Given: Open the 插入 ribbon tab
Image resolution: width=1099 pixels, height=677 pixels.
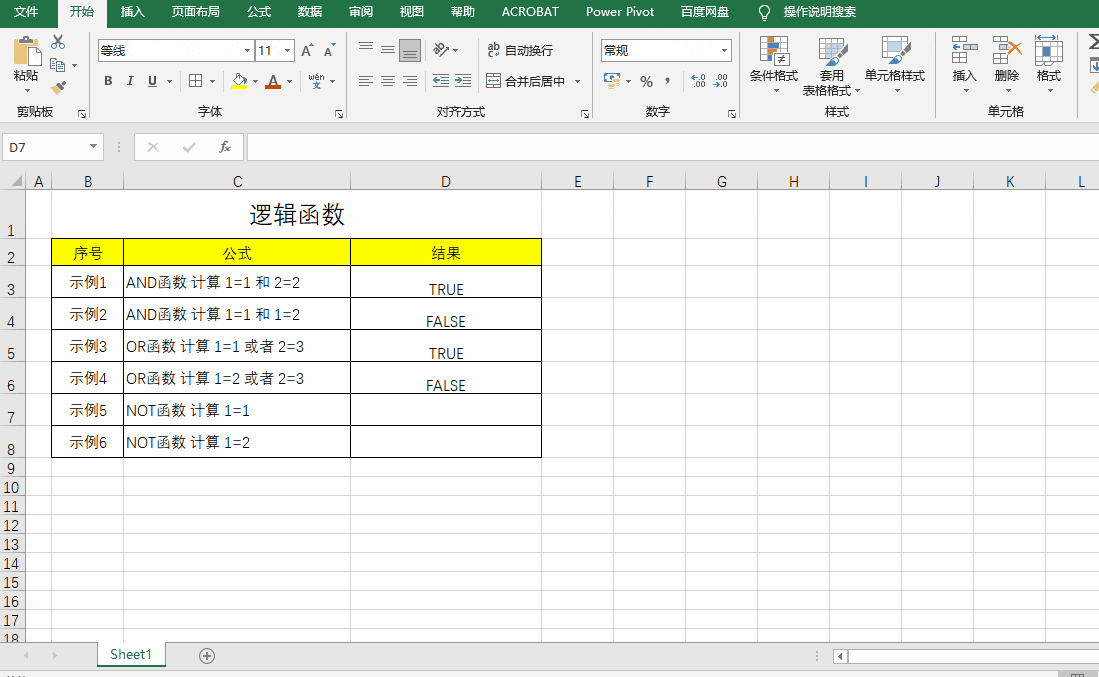Looking at the screenshot, I should (x=134, y=13).
